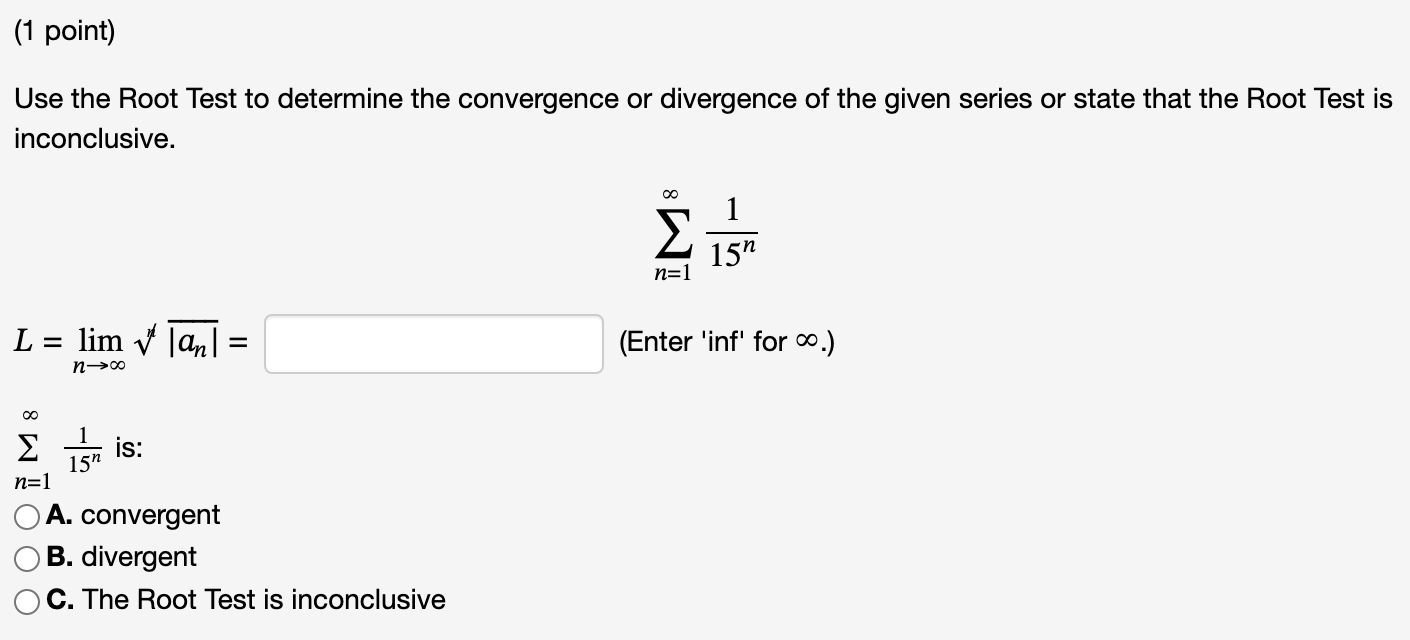Click the summation formula for 1 over 15^n
This screenshot has width=1410, height=640.
click(x=705, y=230)
